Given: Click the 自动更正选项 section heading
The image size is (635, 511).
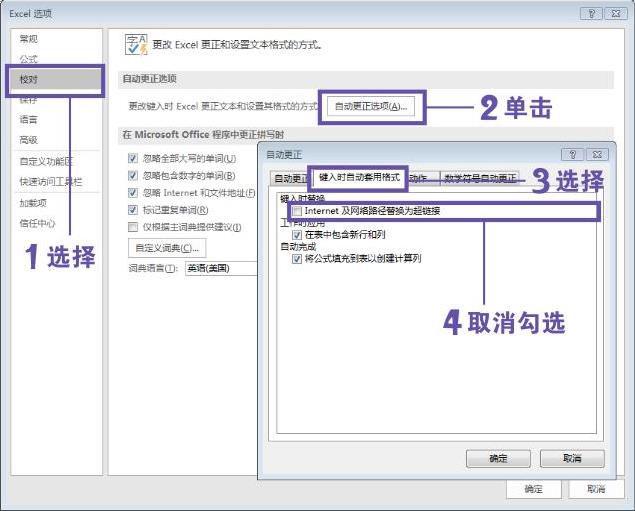Looking at the screenshot, I should (149, 79).
